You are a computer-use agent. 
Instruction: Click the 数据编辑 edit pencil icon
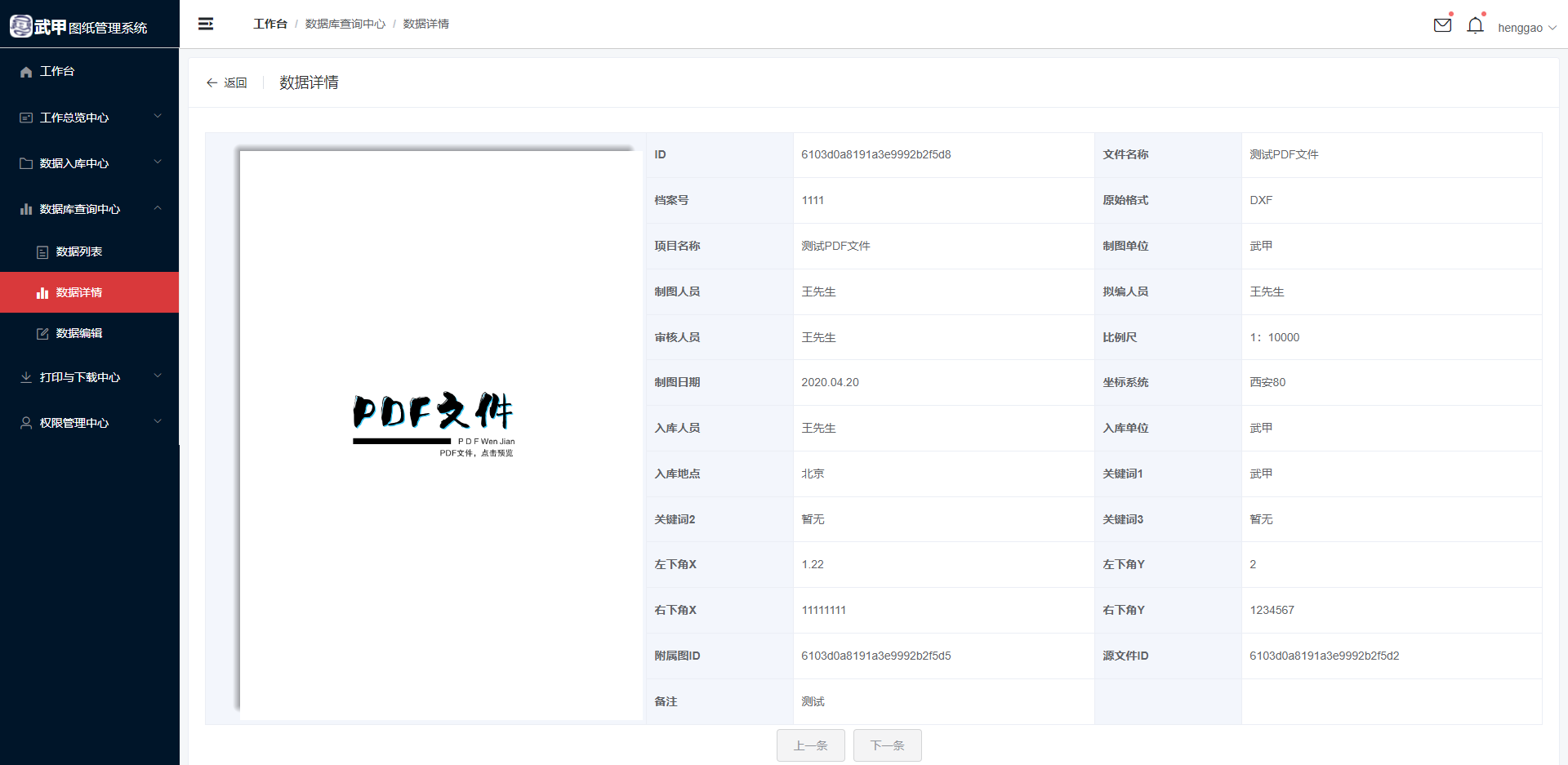(x=42, y=333)
